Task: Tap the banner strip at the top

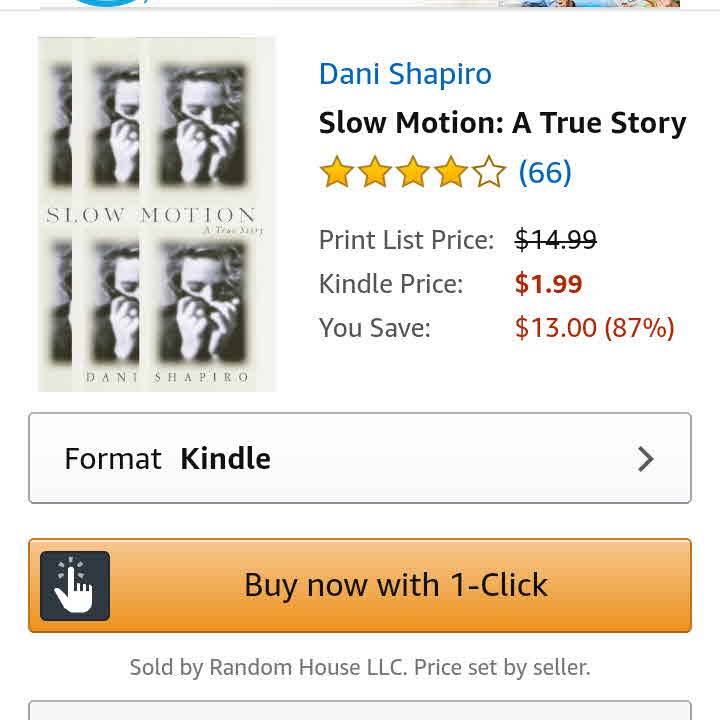Action: (x=360, y=4)
